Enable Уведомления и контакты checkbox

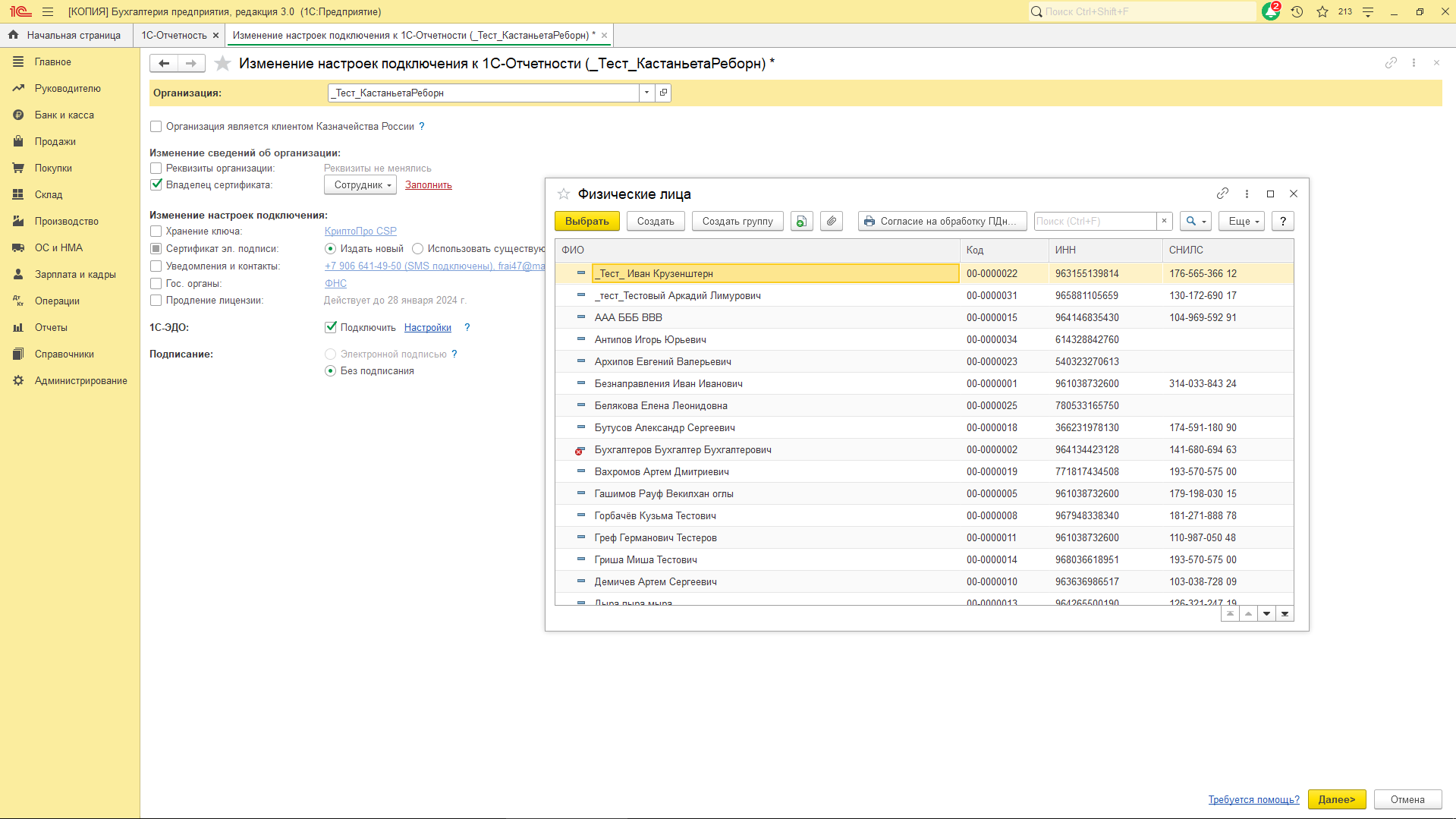tap(156, 266)
